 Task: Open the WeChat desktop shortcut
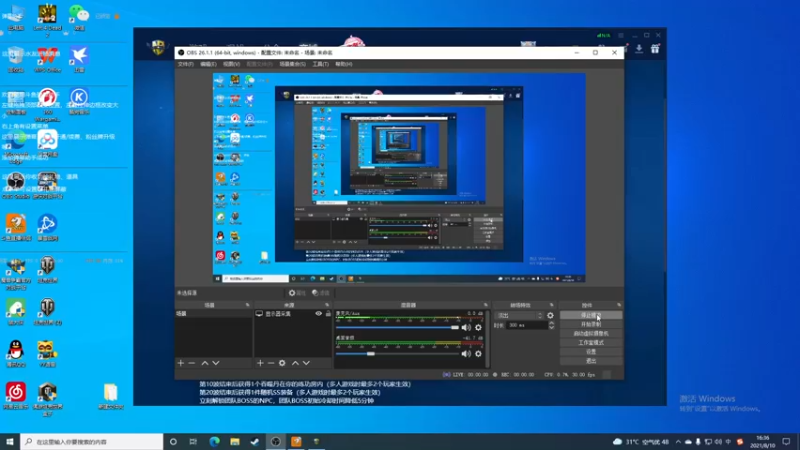tap(79, 17)
